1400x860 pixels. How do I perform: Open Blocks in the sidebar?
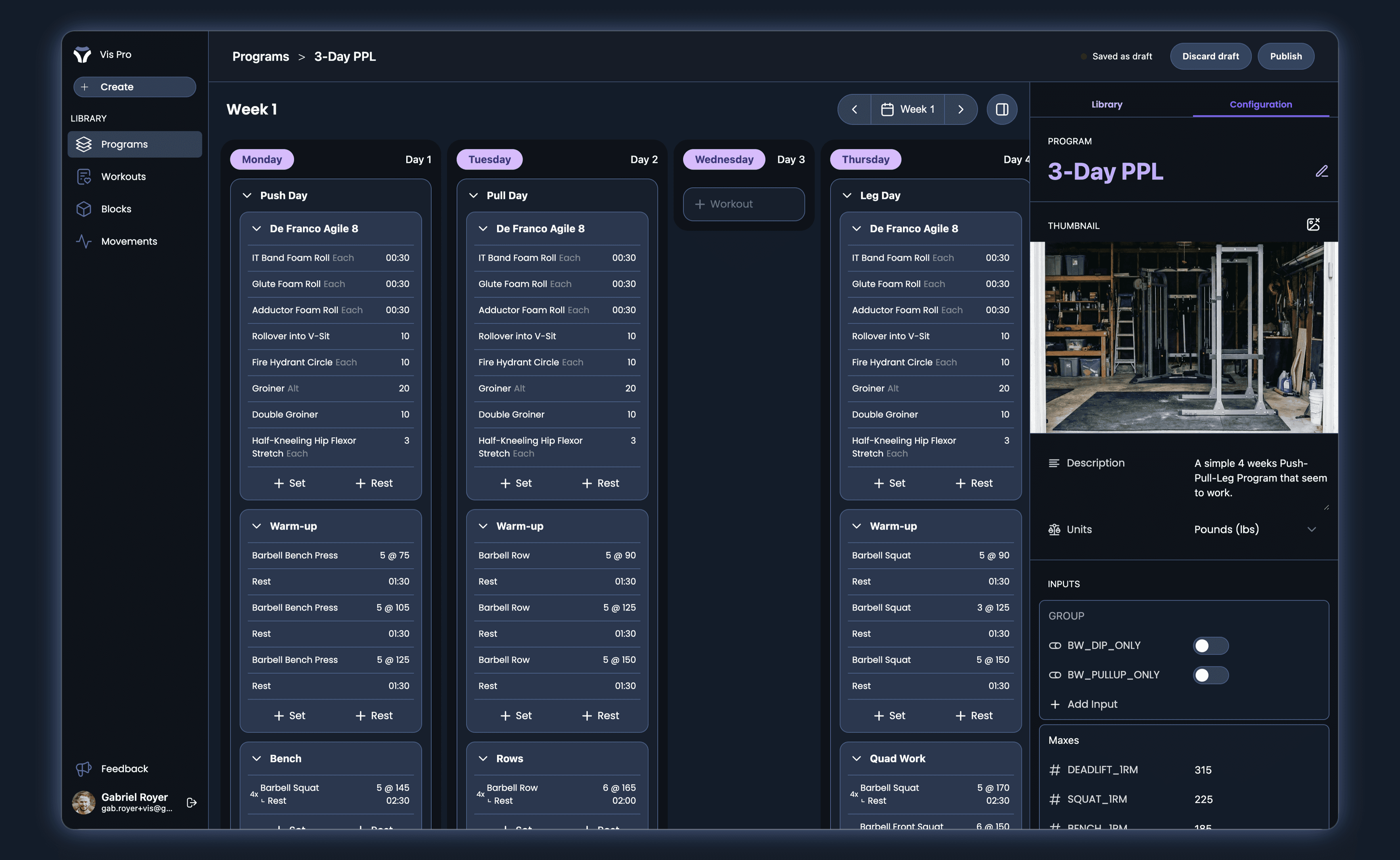[x=116, y=209]
